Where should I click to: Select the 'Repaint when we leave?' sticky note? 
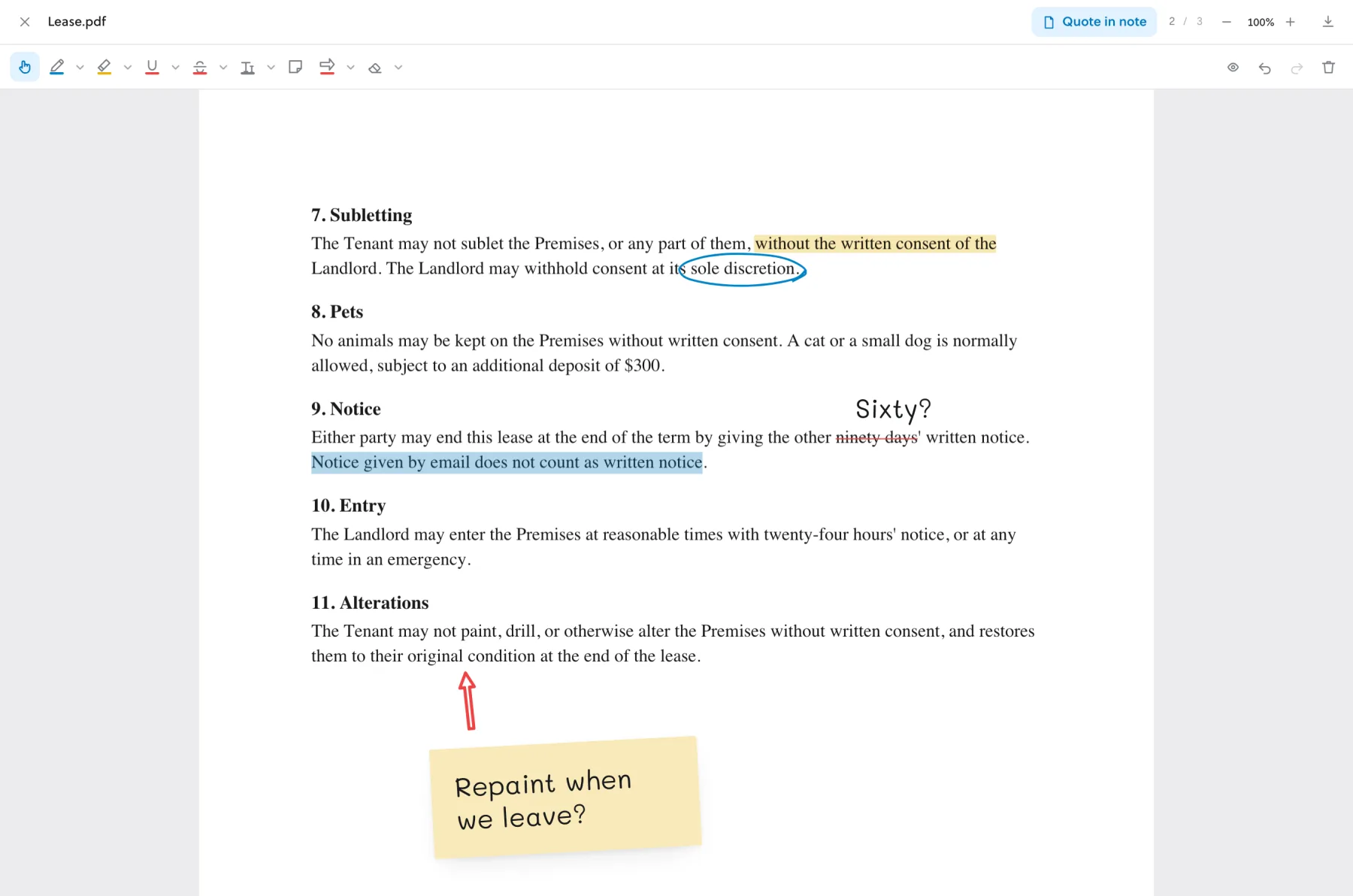tap(565, 798)
